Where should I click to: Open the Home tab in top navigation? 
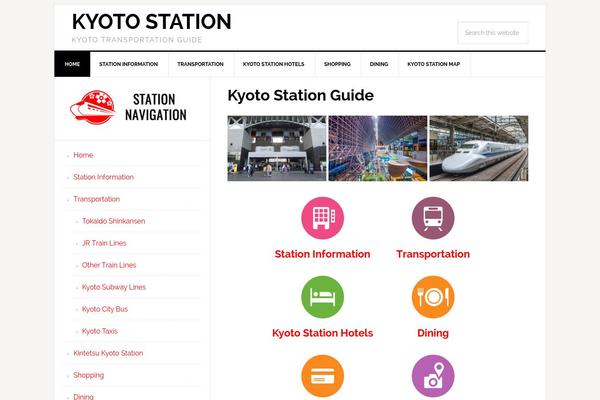click(72, 64)
